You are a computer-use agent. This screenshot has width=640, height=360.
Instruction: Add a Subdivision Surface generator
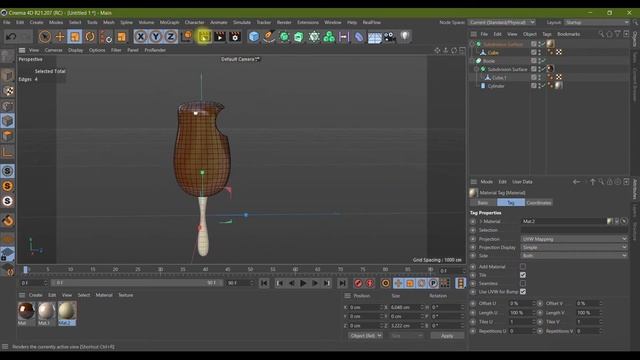[x=284, y=37]
